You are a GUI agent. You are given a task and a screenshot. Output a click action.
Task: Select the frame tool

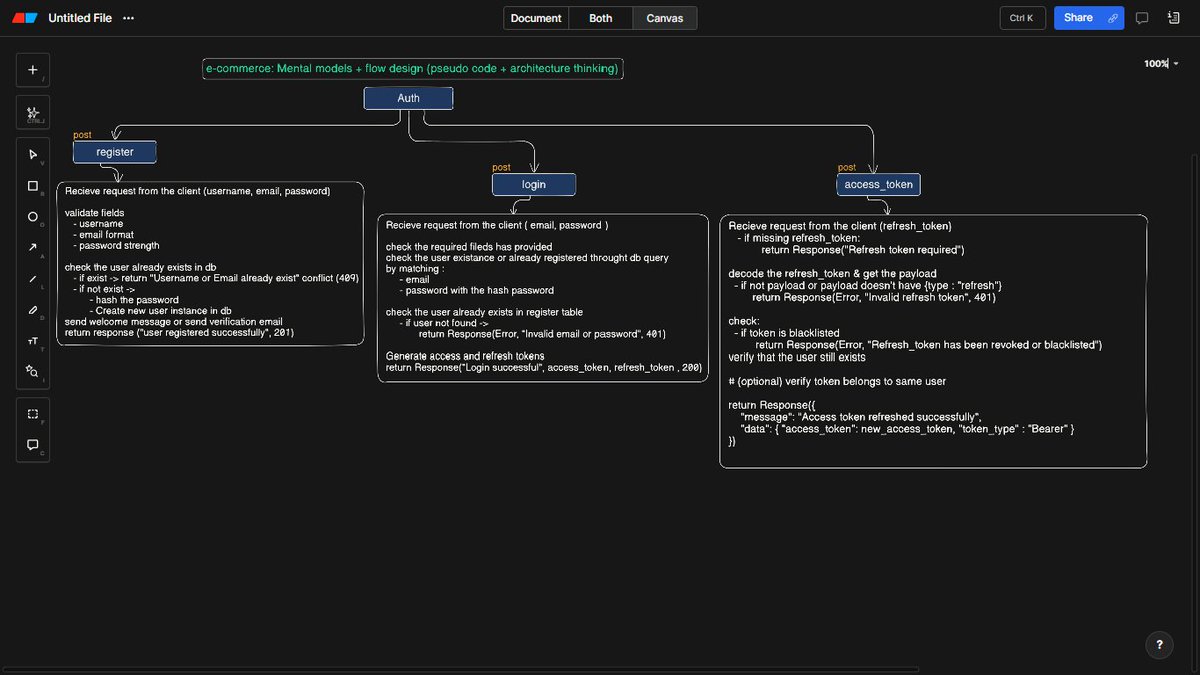[x=33, y=414]
